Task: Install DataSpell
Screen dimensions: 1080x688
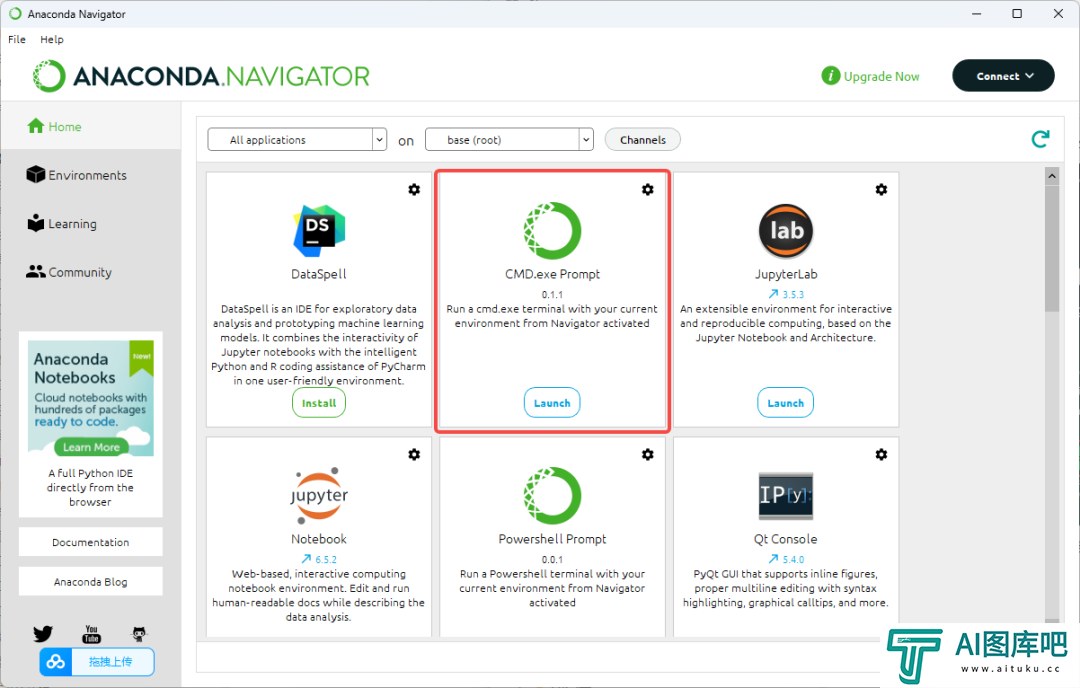Action: tap(319, 403)
